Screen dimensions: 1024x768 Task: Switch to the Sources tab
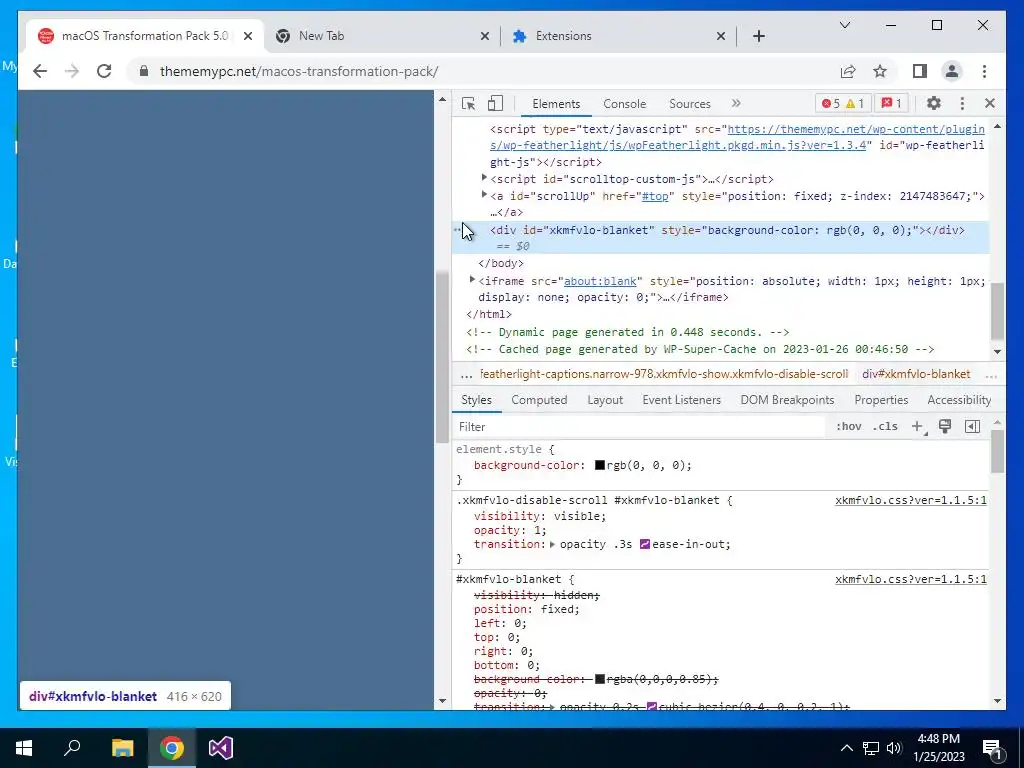coord(690,104)
